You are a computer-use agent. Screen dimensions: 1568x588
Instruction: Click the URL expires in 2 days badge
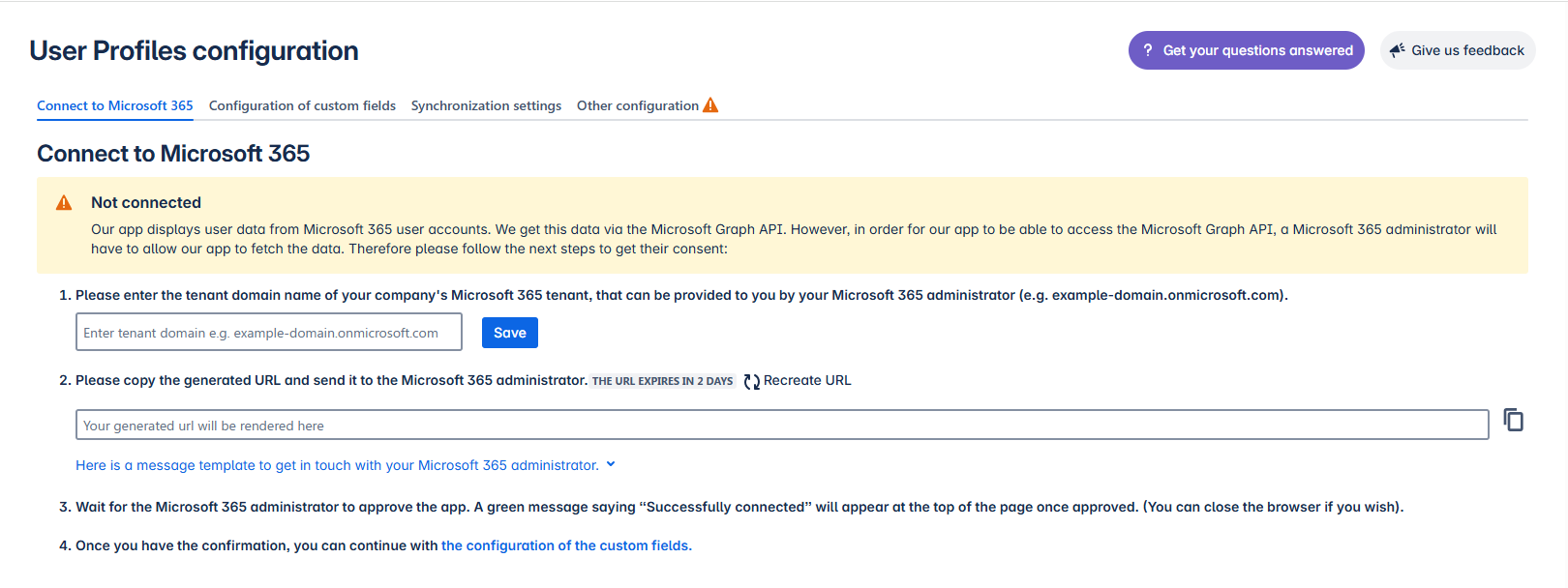662,381
